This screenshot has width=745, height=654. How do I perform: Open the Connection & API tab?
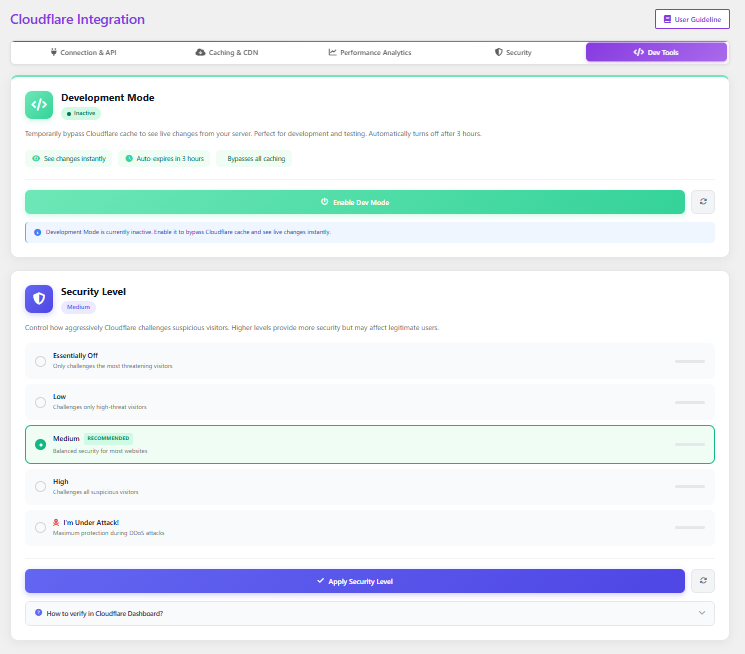(84, 52)
